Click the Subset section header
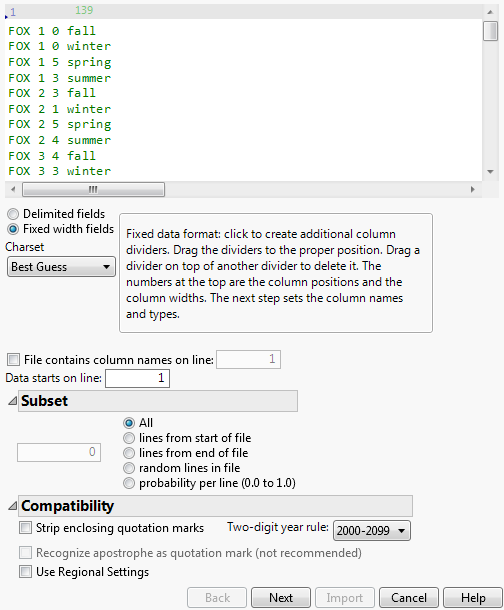 pos(158,401)
